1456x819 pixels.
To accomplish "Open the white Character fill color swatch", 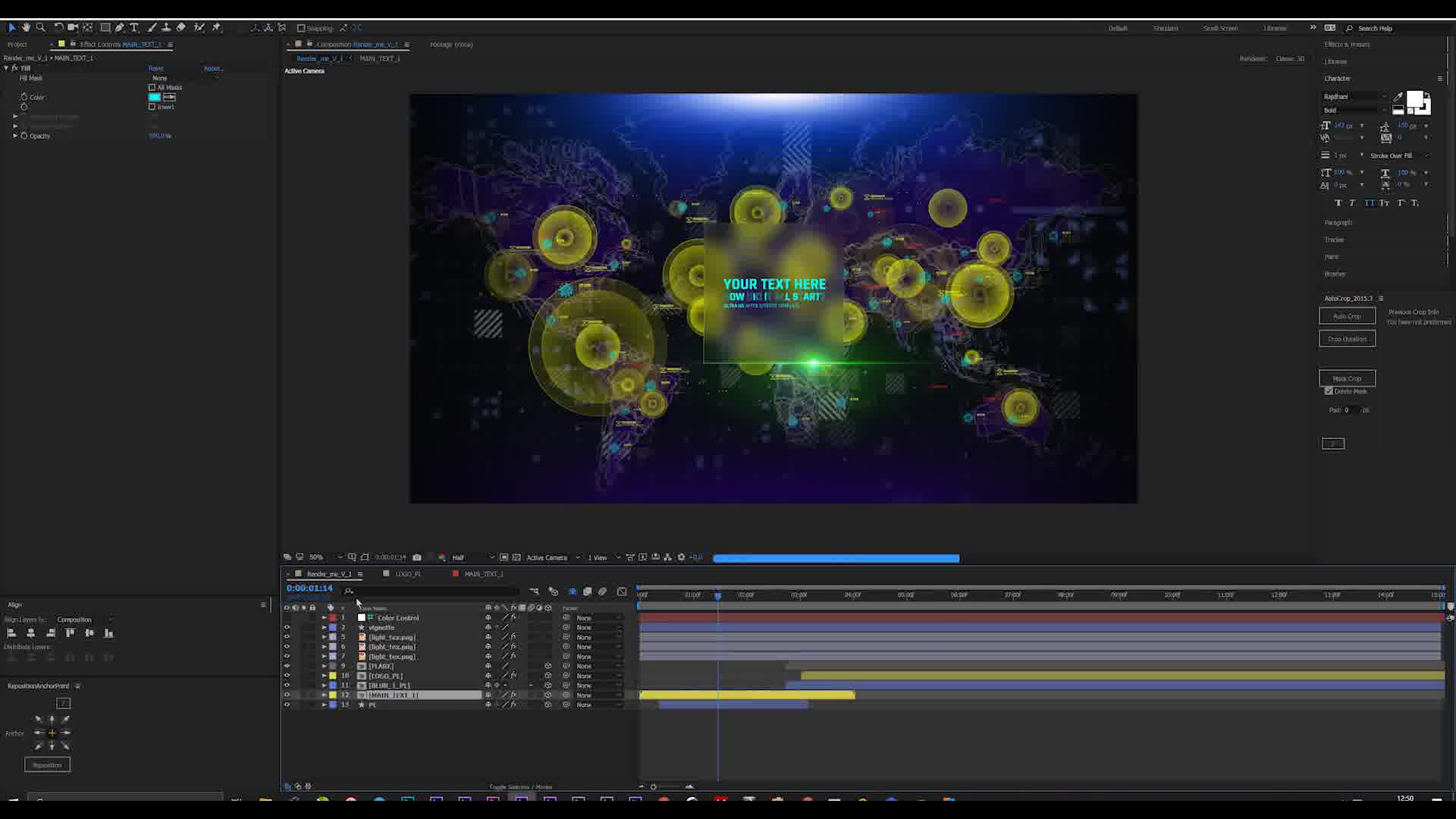I will pos(1415,99).
